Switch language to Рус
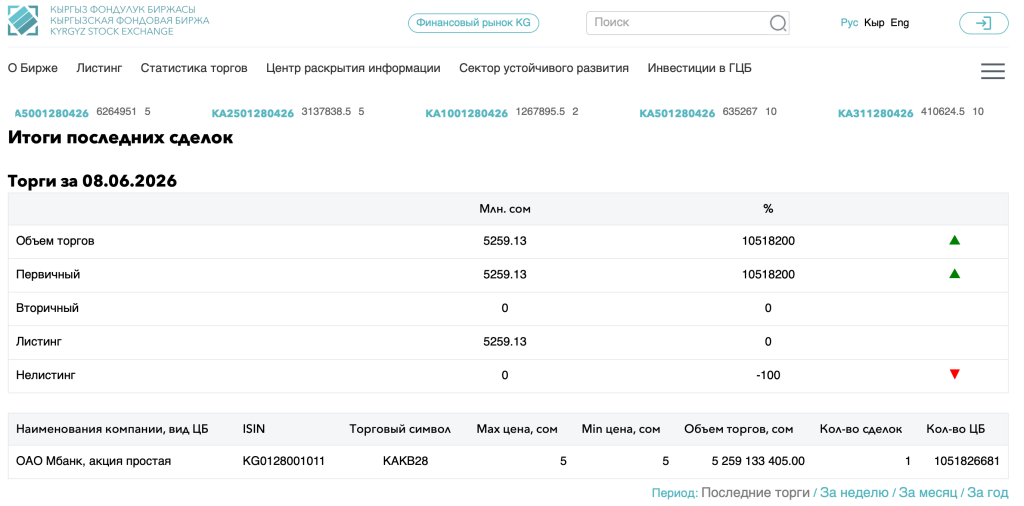This screenshot has width=1024, height=506. (x=849, y=23)
